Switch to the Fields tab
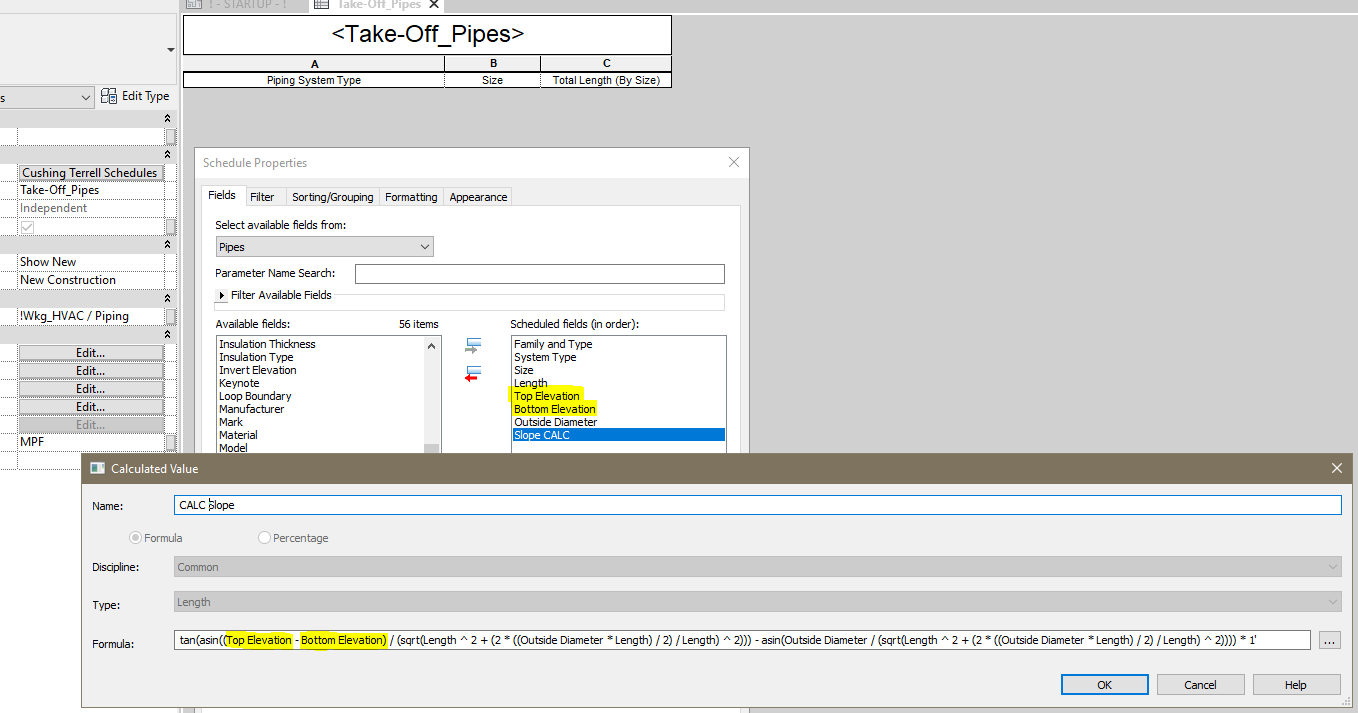Screen dimensions: 1358x713 click(222, 196)
